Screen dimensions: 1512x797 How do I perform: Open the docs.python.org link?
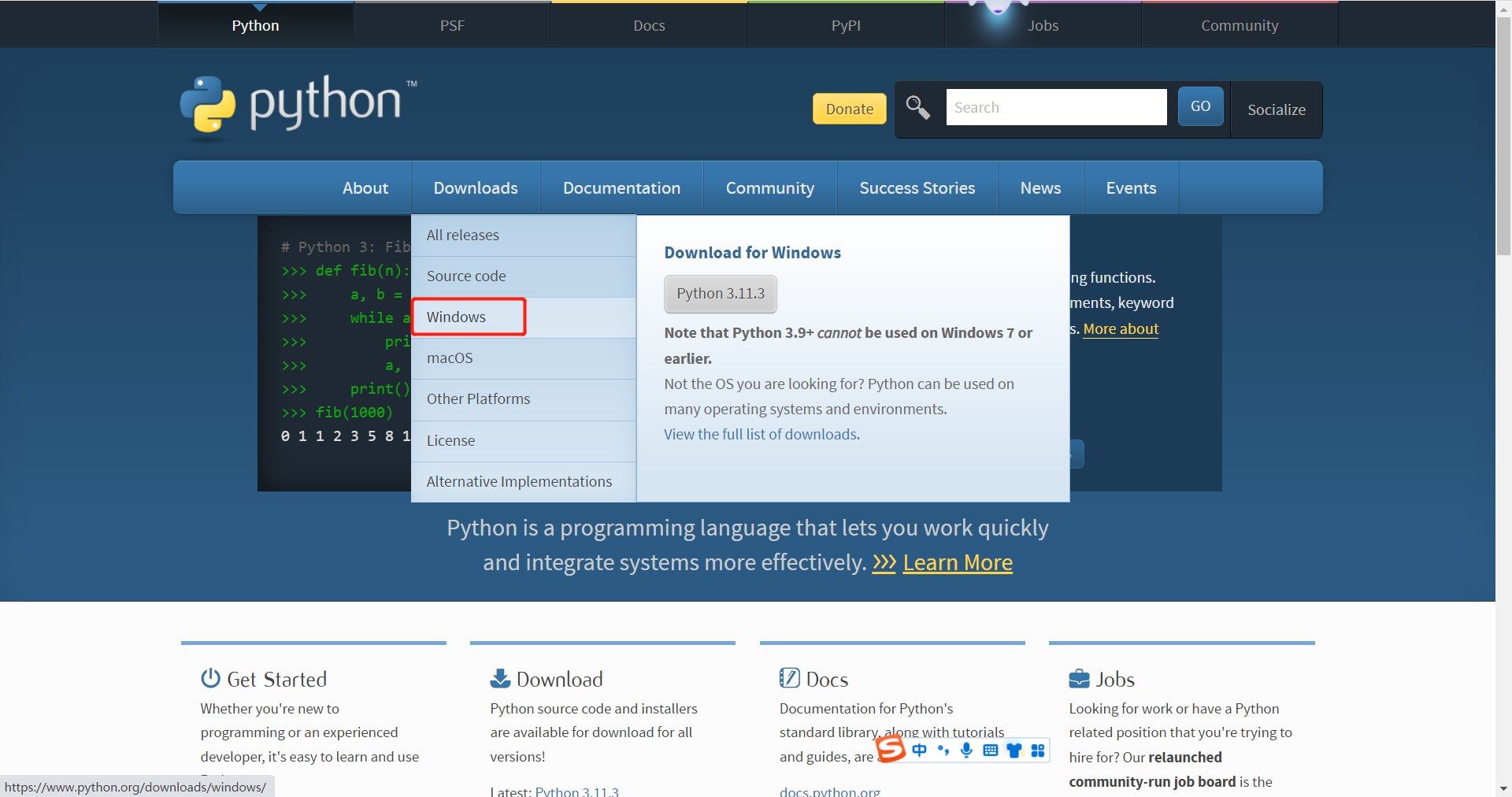point(830,791)
